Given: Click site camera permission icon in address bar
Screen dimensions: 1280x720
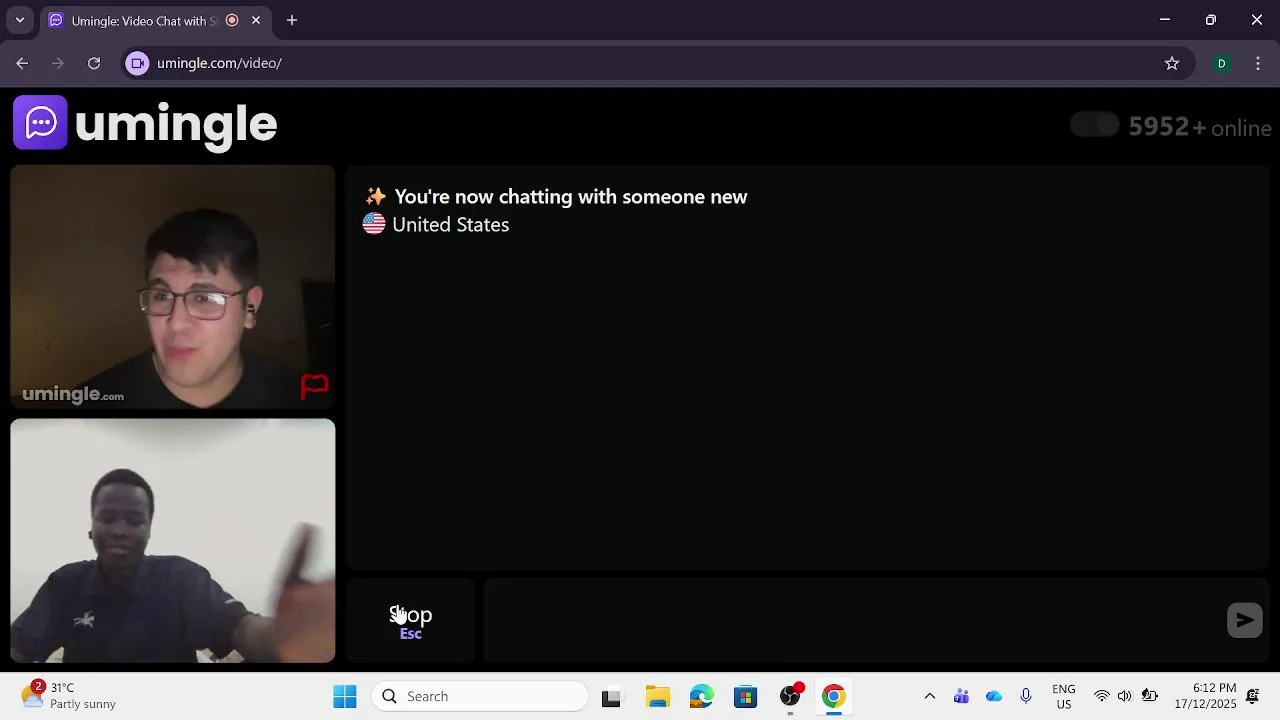Looking at the screenshot, I should (x=138, y=63).
